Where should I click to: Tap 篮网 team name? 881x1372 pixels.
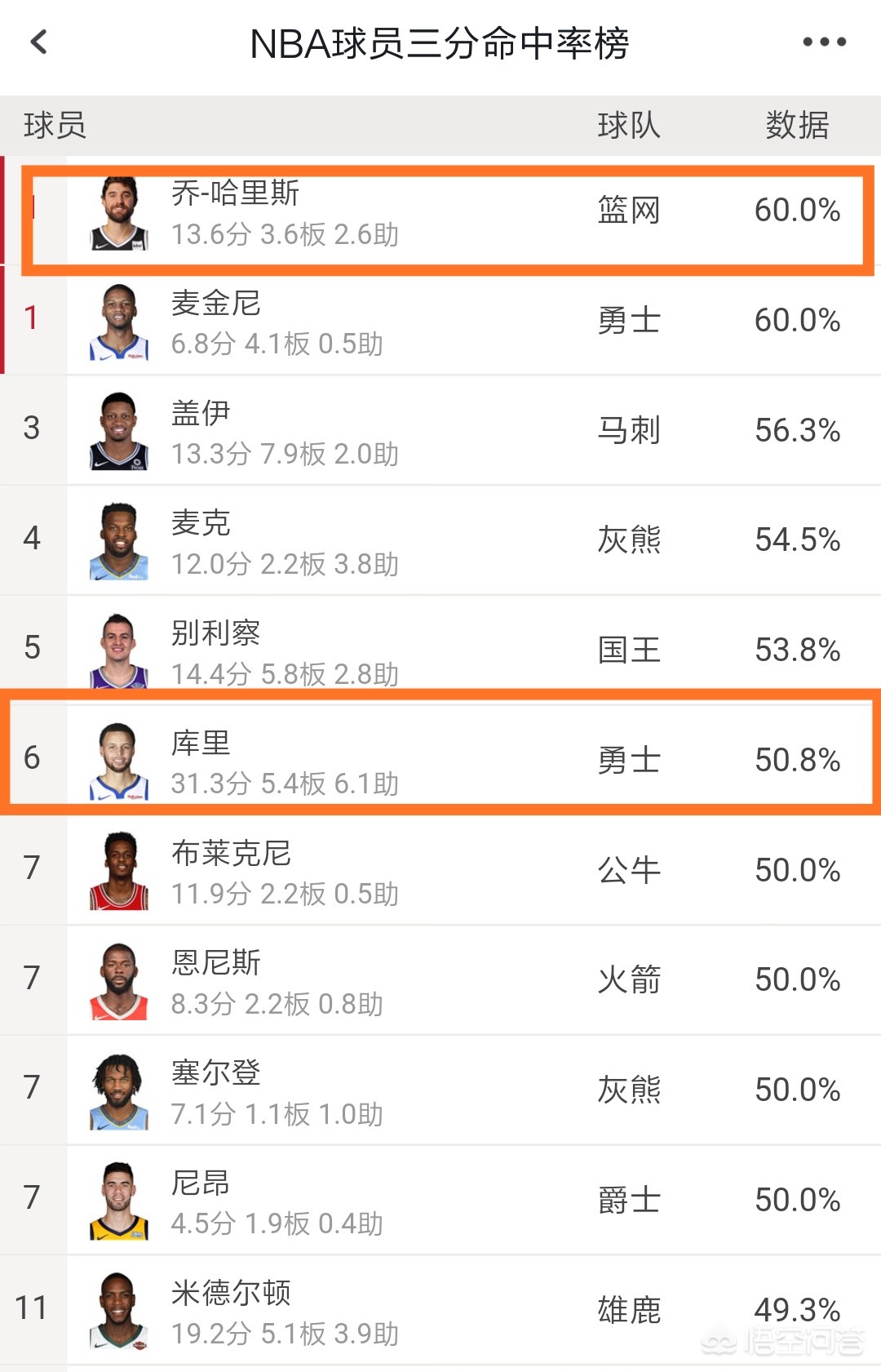pos(629,211)
